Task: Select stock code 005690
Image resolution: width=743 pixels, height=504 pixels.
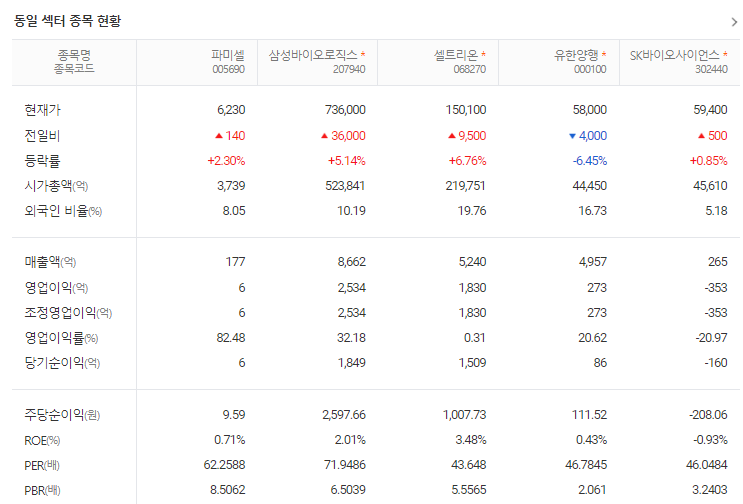Action: coord(228,69)
